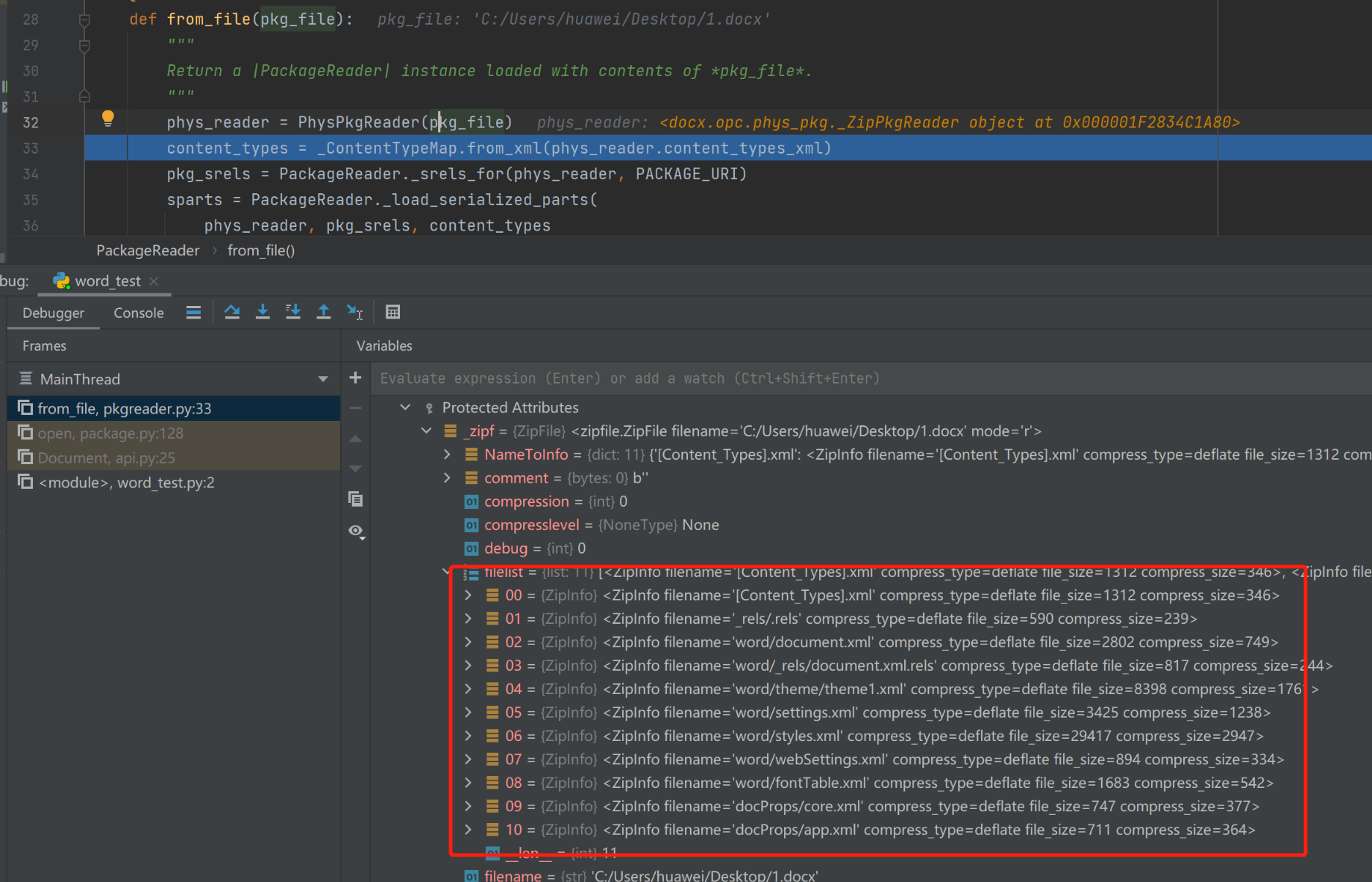This screenshot has height=882, width=1372.
Task: Click the Step Over debugger icon
Action: click(x=232, y=312)
